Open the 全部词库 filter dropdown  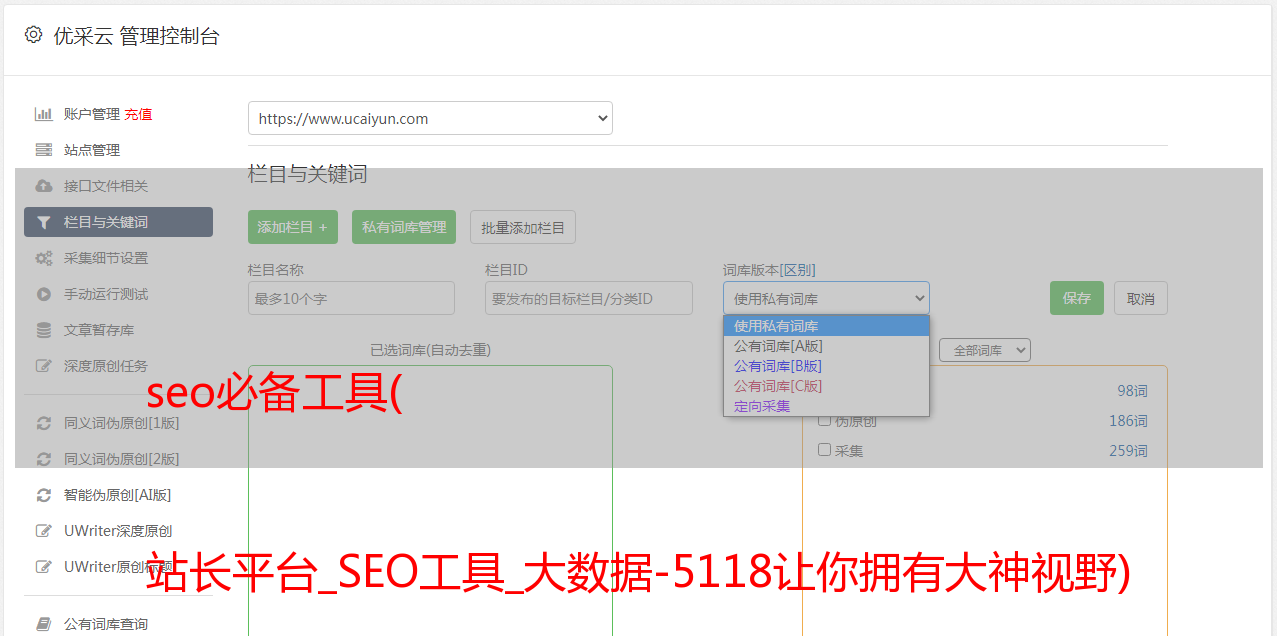pos(985,350)
